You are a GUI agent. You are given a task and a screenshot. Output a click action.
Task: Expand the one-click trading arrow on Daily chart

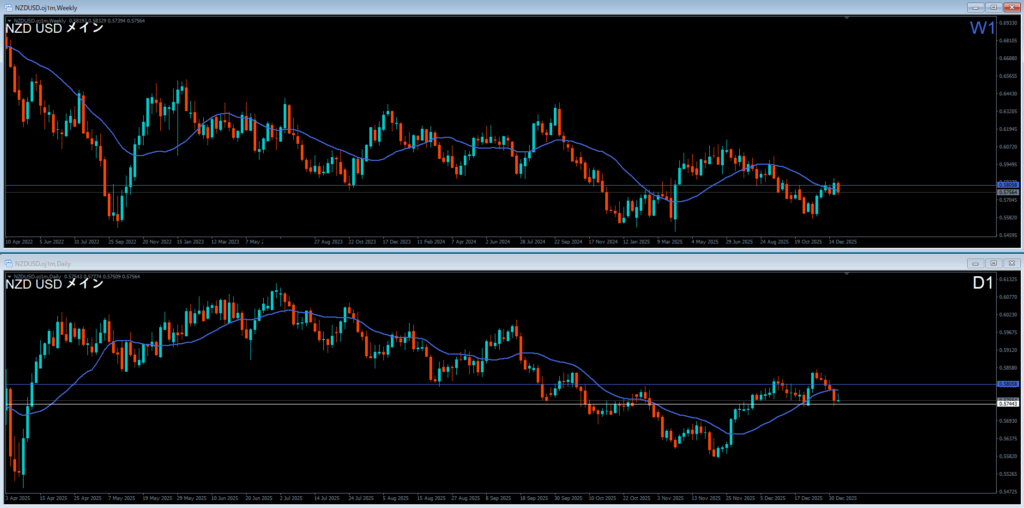[x=9, y=274]
